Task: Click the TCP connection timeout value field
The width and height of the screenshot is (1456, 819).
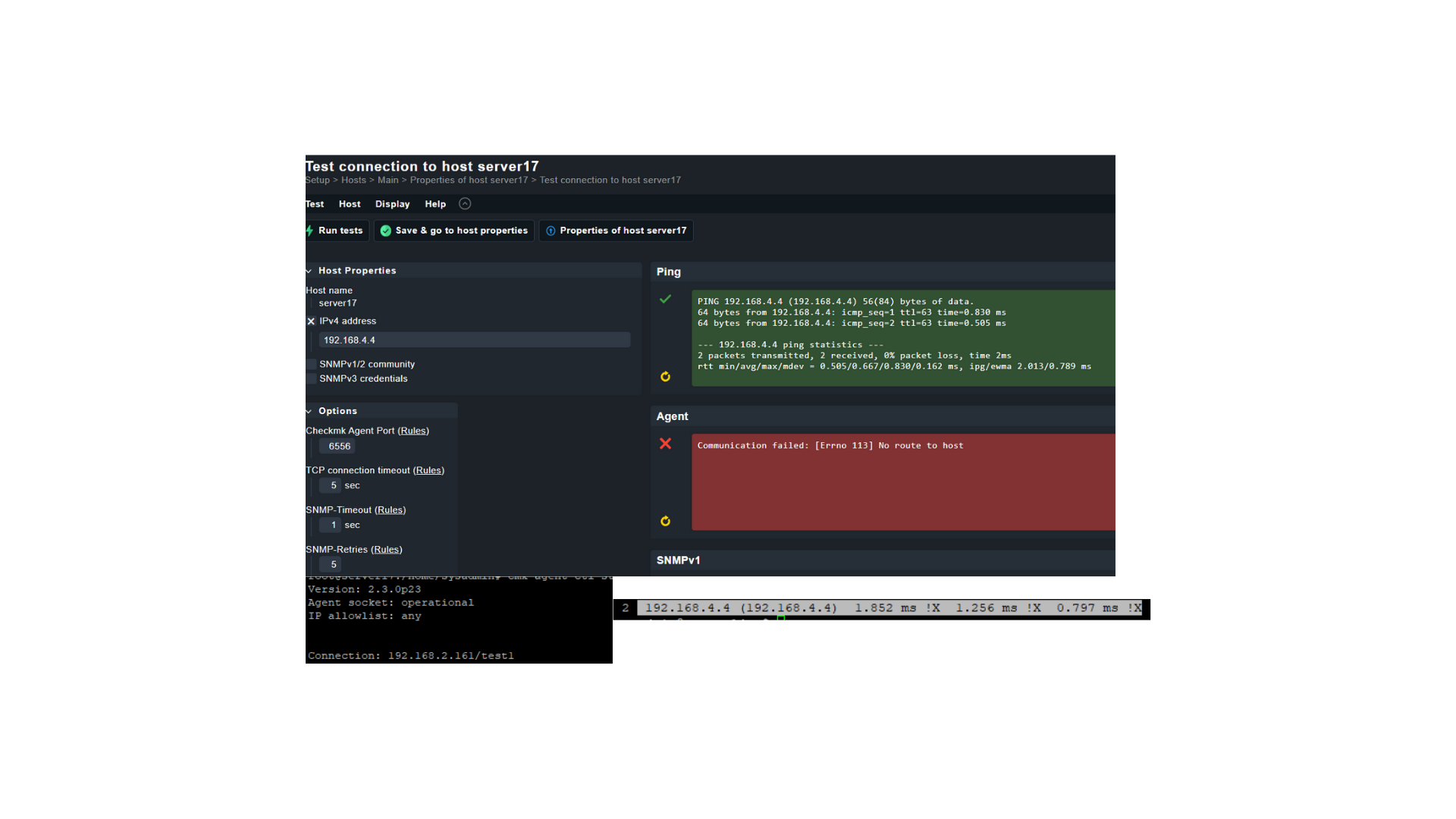Action: click(331, 485)
